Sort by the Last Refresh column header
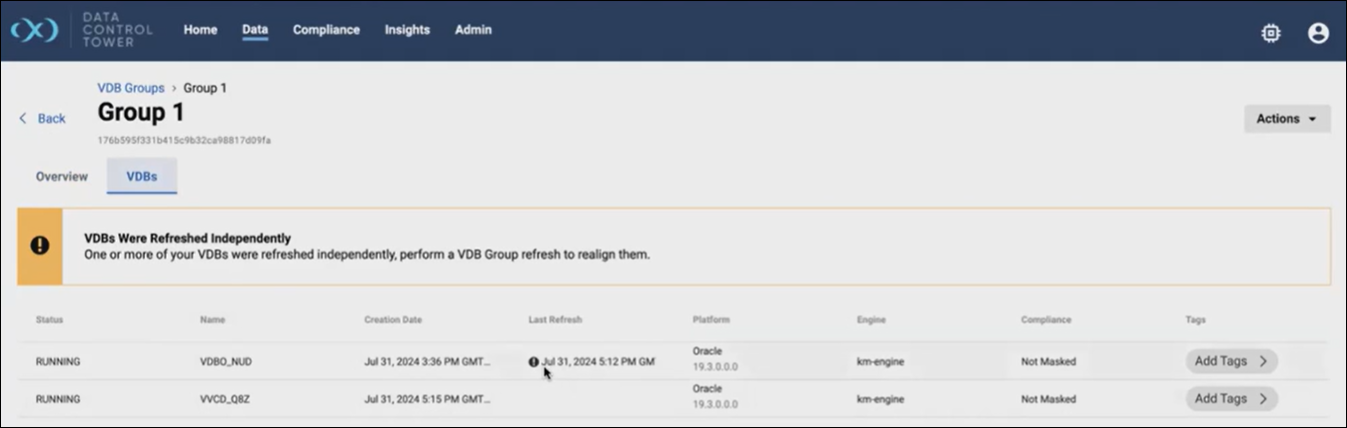 (555, 320)
